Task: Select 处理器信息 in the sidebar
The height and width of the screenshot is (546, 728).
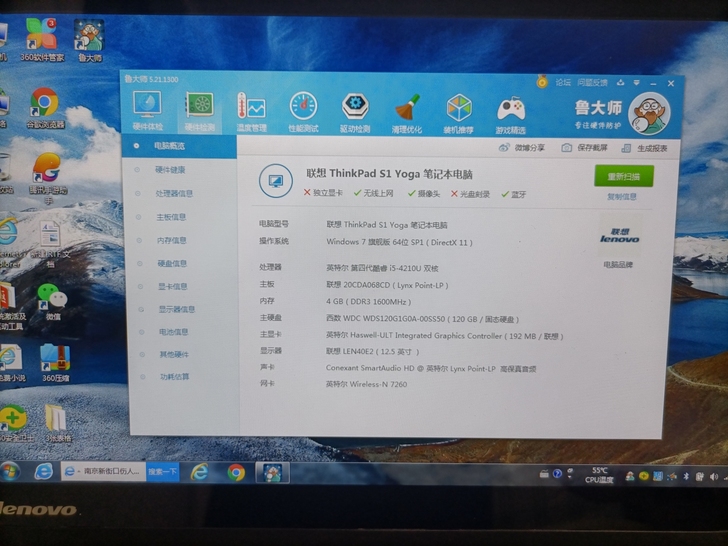Action: [x=174, y=193]
